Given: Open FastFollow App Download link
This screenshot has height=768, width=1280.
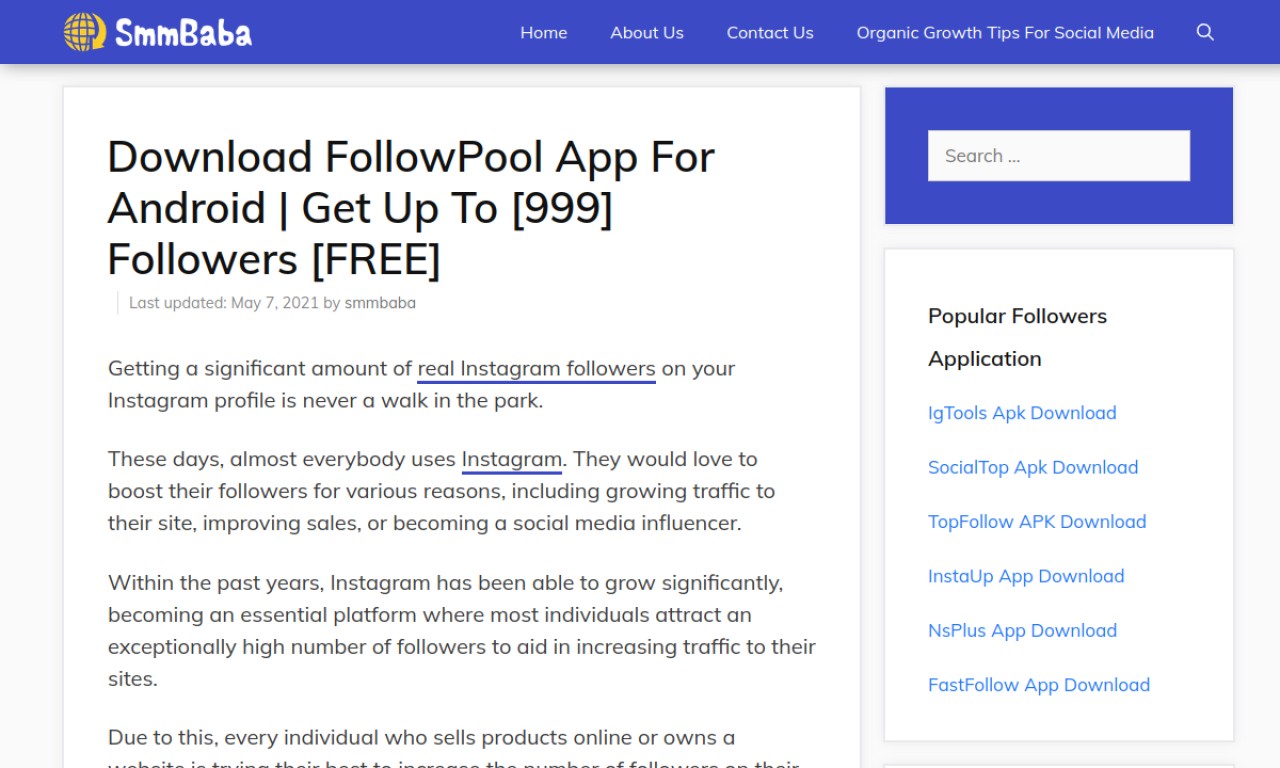Looking at the screenshot, I should (x=1039, y=685).
